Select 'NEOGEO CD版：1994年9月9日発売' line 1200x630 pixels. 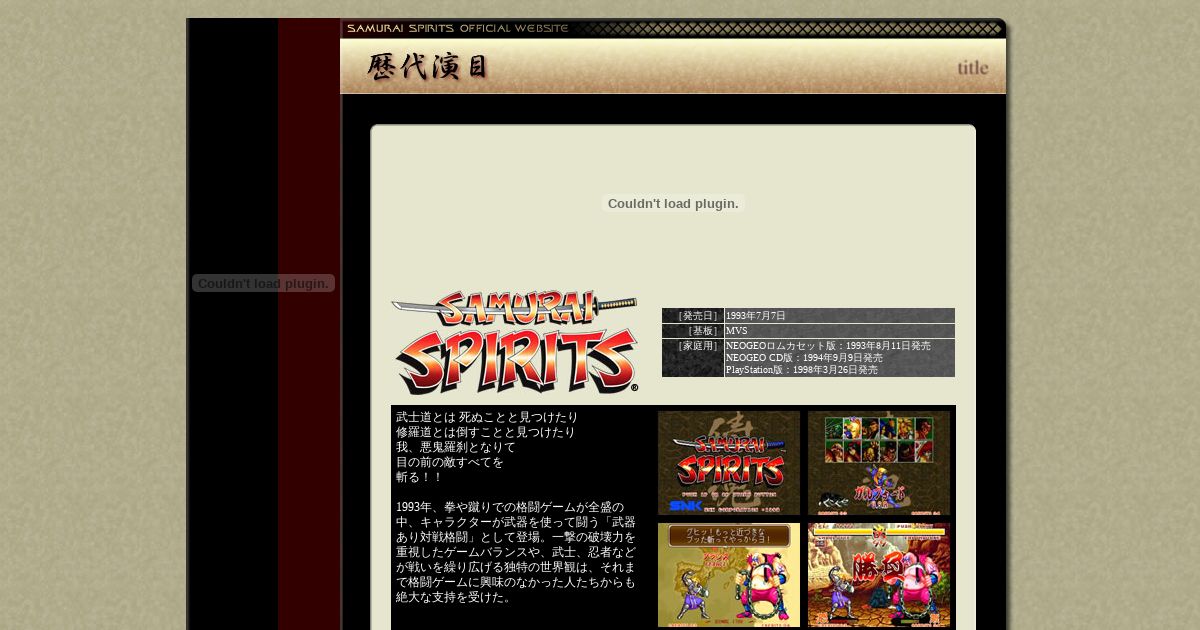click(x=804, y=358)
